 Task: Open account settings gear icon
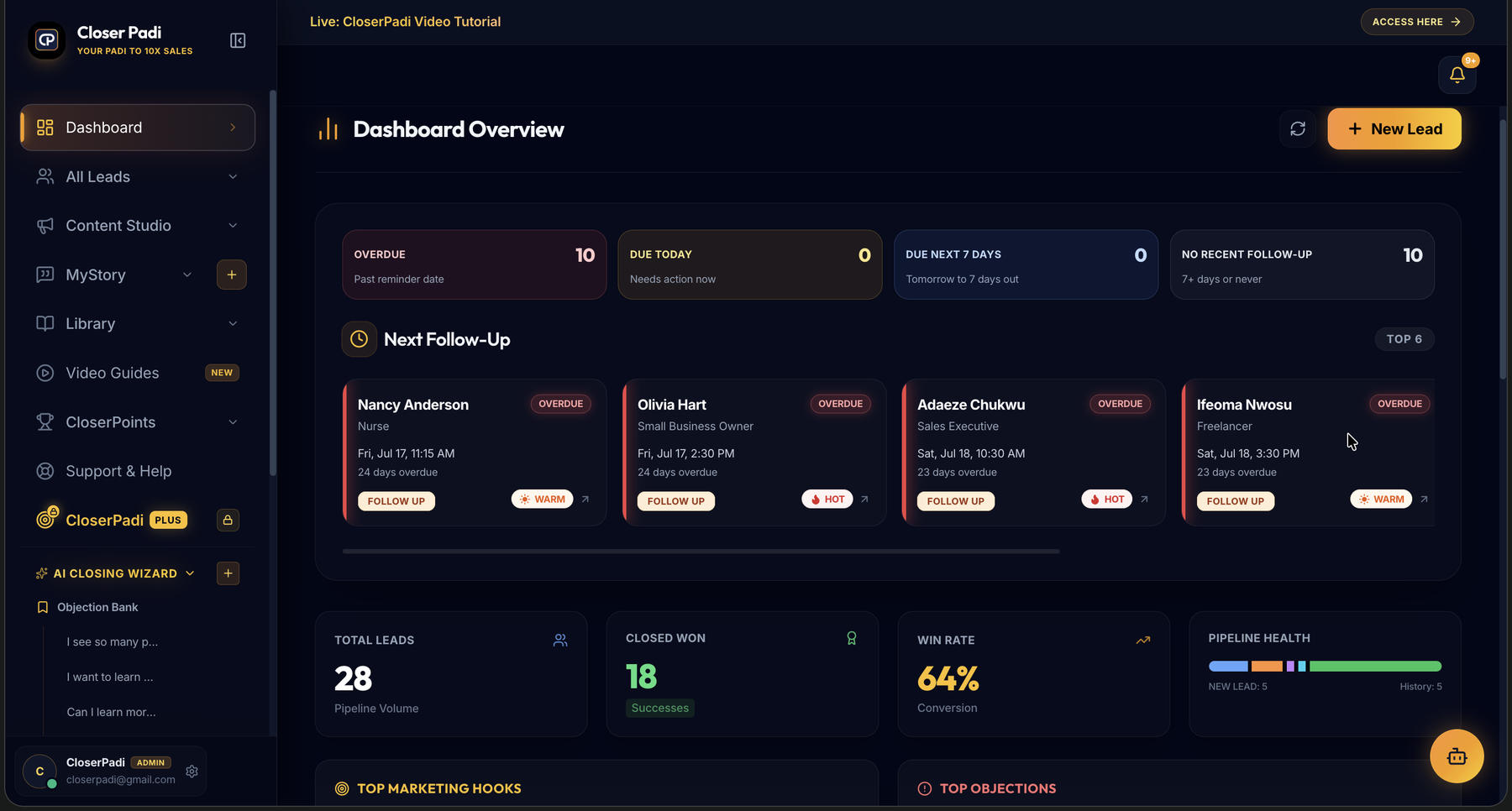tap(192, 771)
